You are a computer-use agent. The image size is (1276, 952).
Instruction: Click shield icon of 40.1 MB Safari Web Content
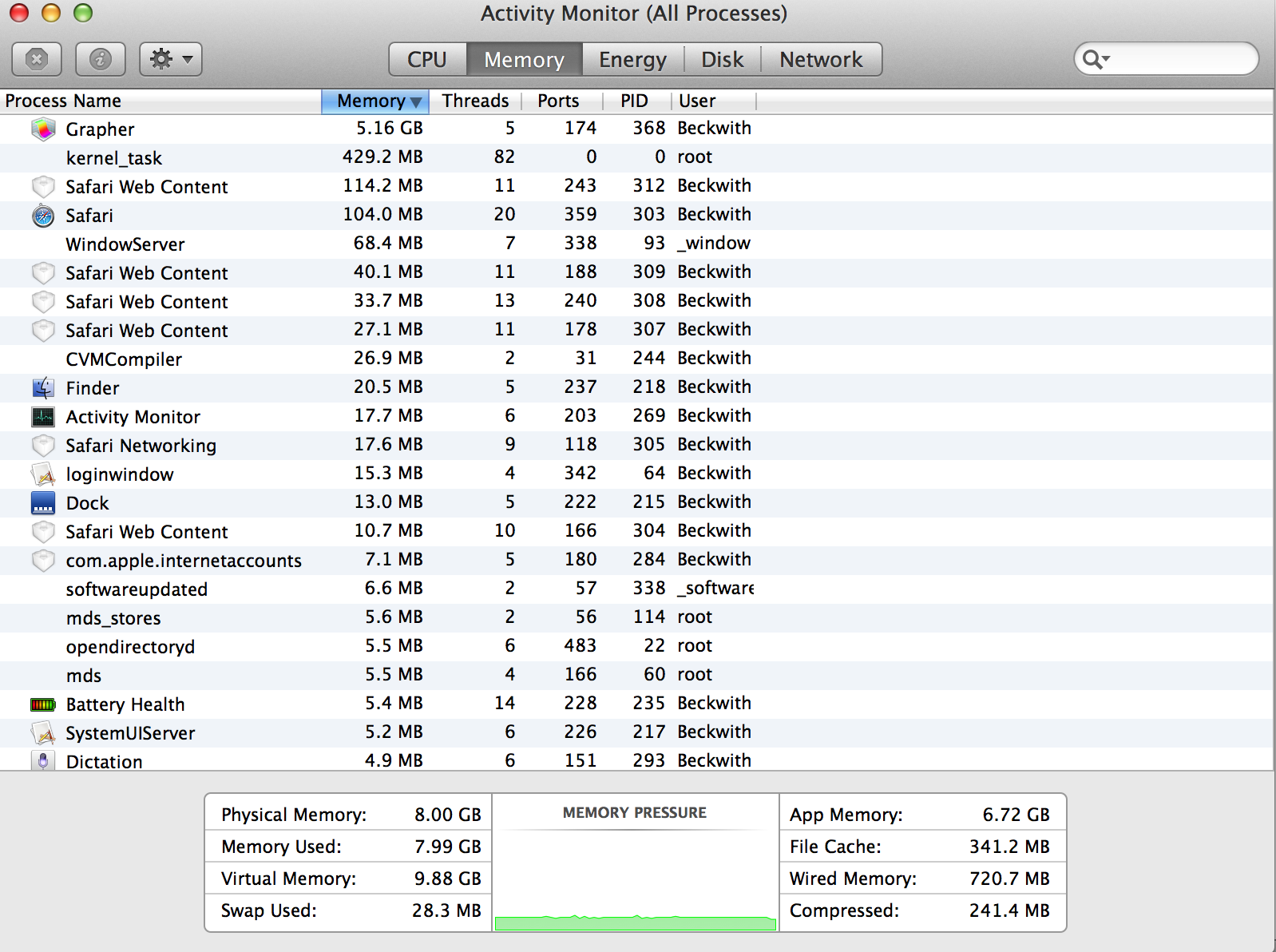(43, 273)
